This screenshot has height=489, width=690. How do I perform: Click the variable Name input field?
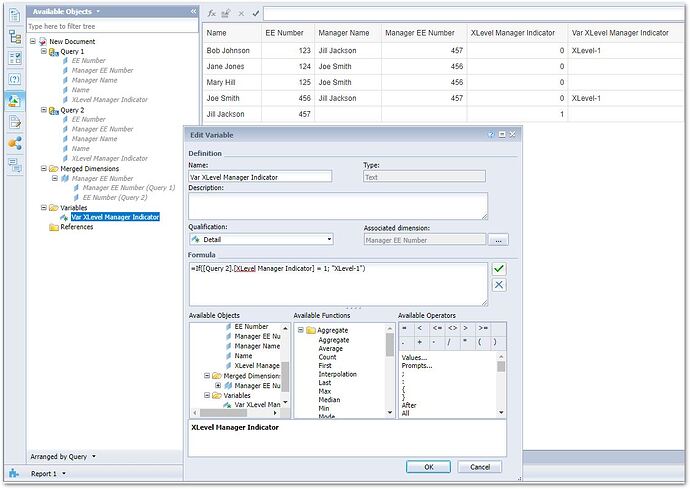tap(260, 176)
